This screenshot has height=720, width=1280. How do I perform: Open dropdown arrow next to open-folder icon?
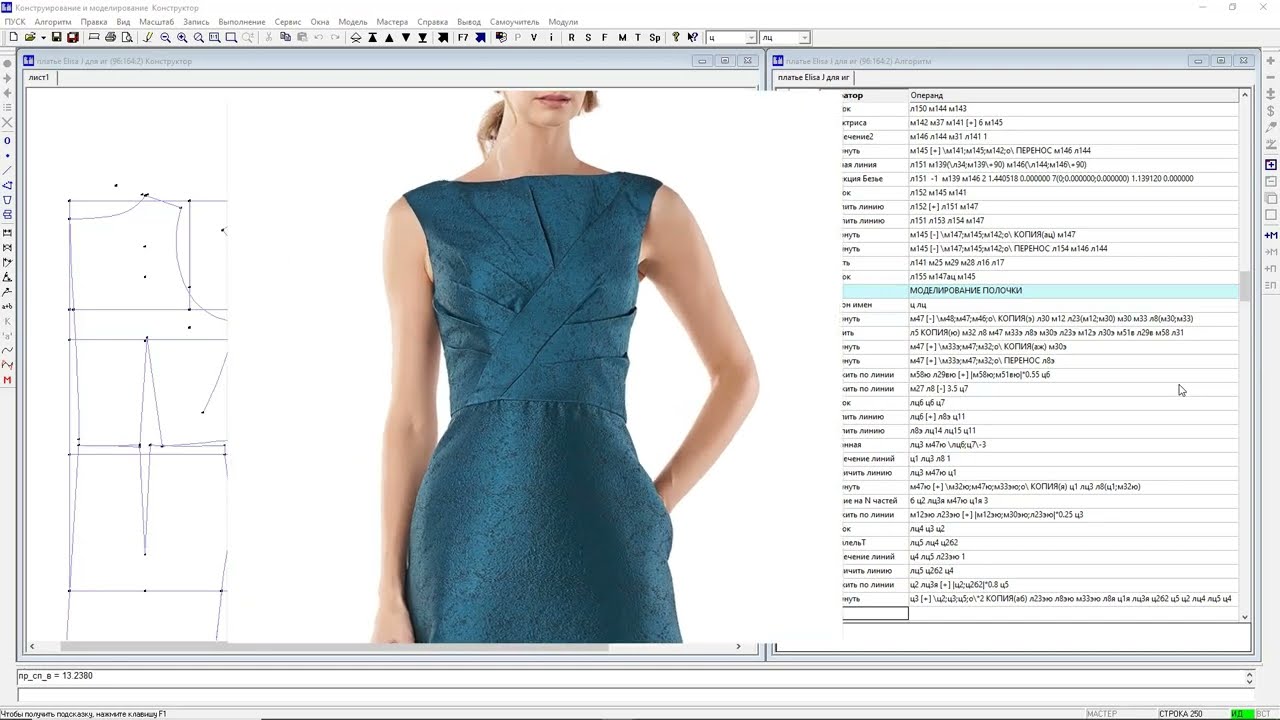pos(42,38)
